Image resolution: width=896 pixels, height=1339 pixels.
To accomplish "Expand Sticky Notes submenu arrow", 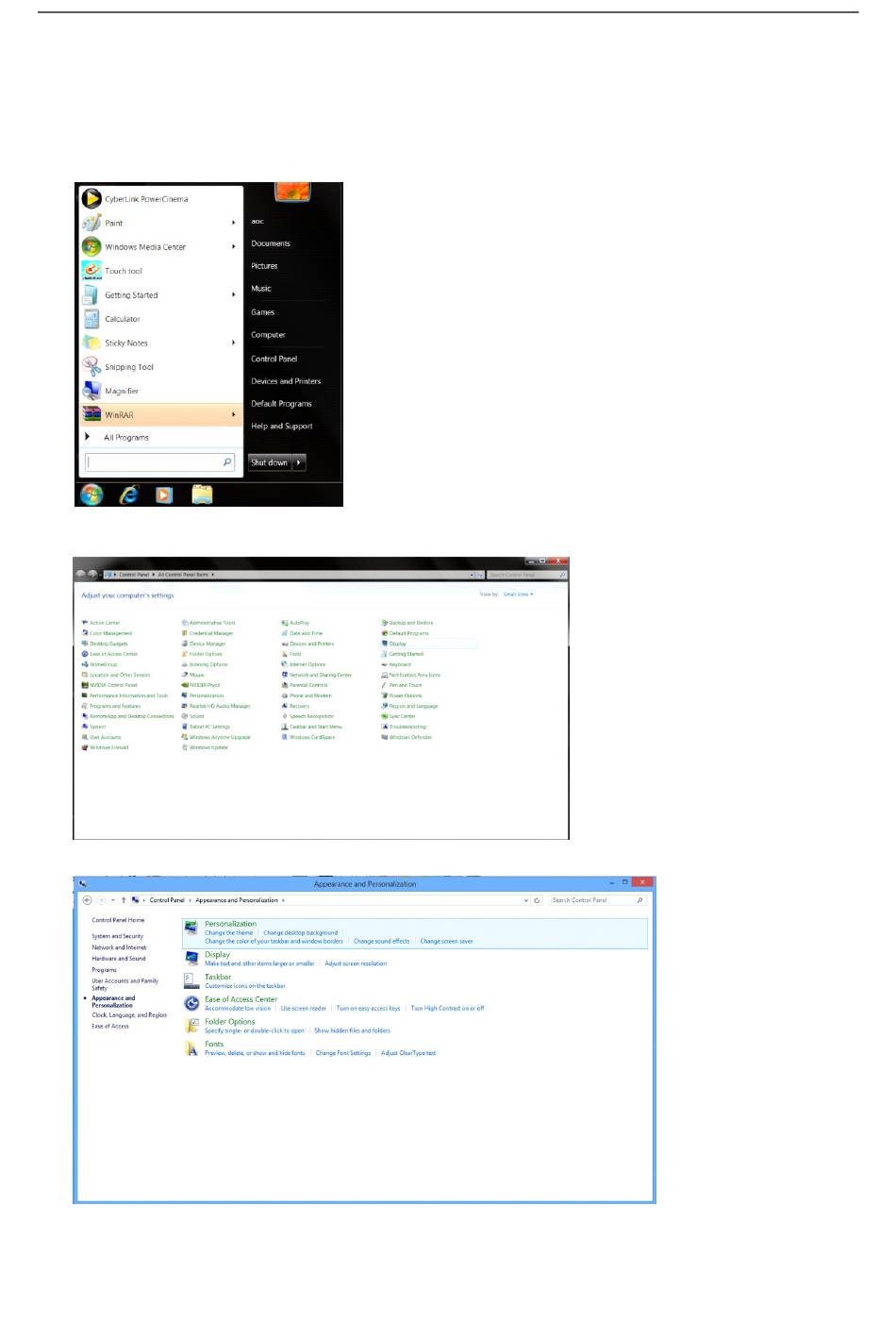I will (233, 343).
